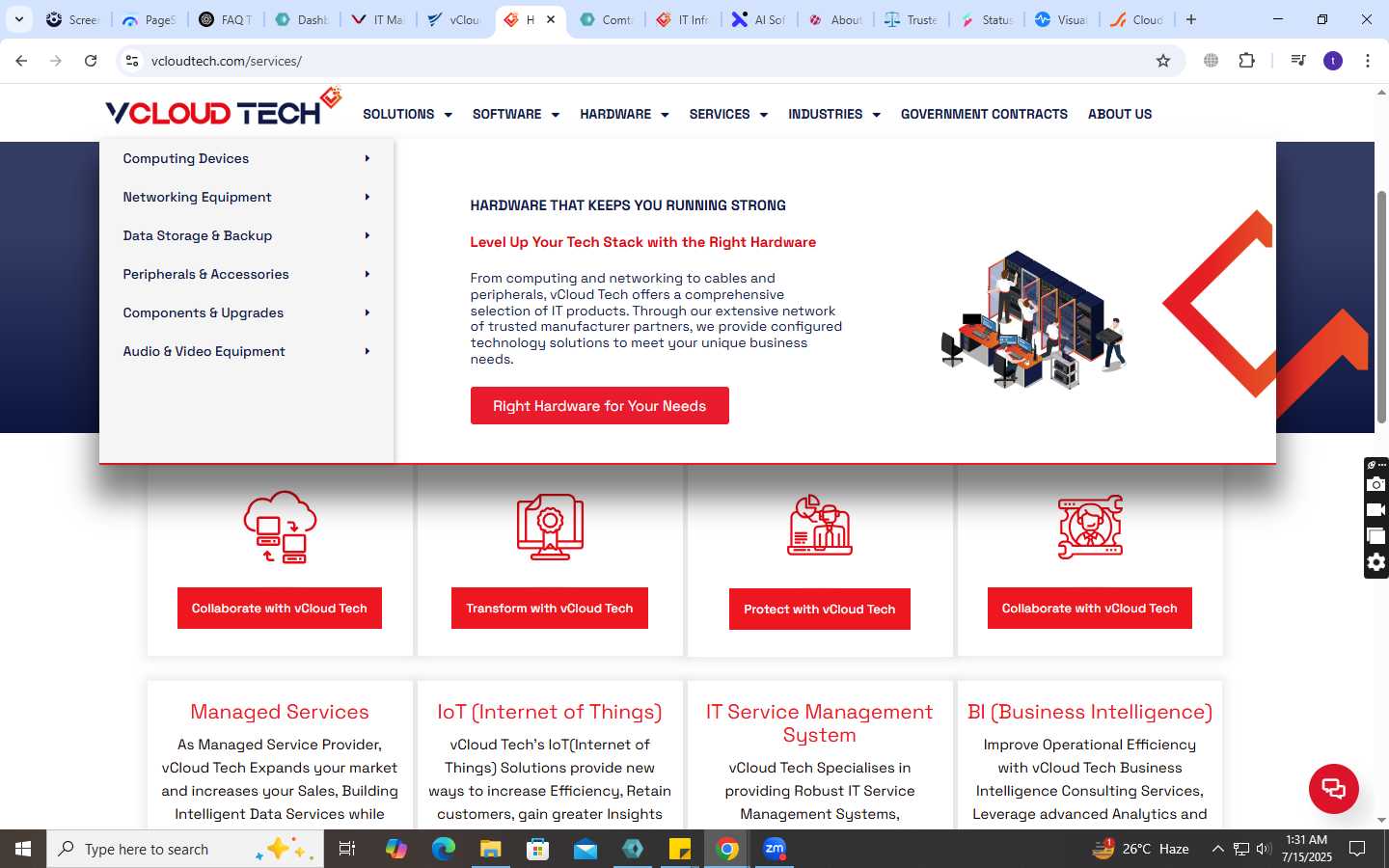Open the Mail app on taskbar
Screen dimensions: 1389x868
(x=586, y=849)
